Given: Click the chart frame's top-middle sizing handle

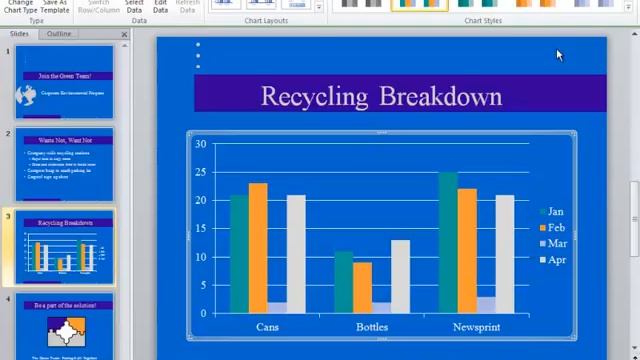Looking at the screenshot, I should click(x=382, y=132).
